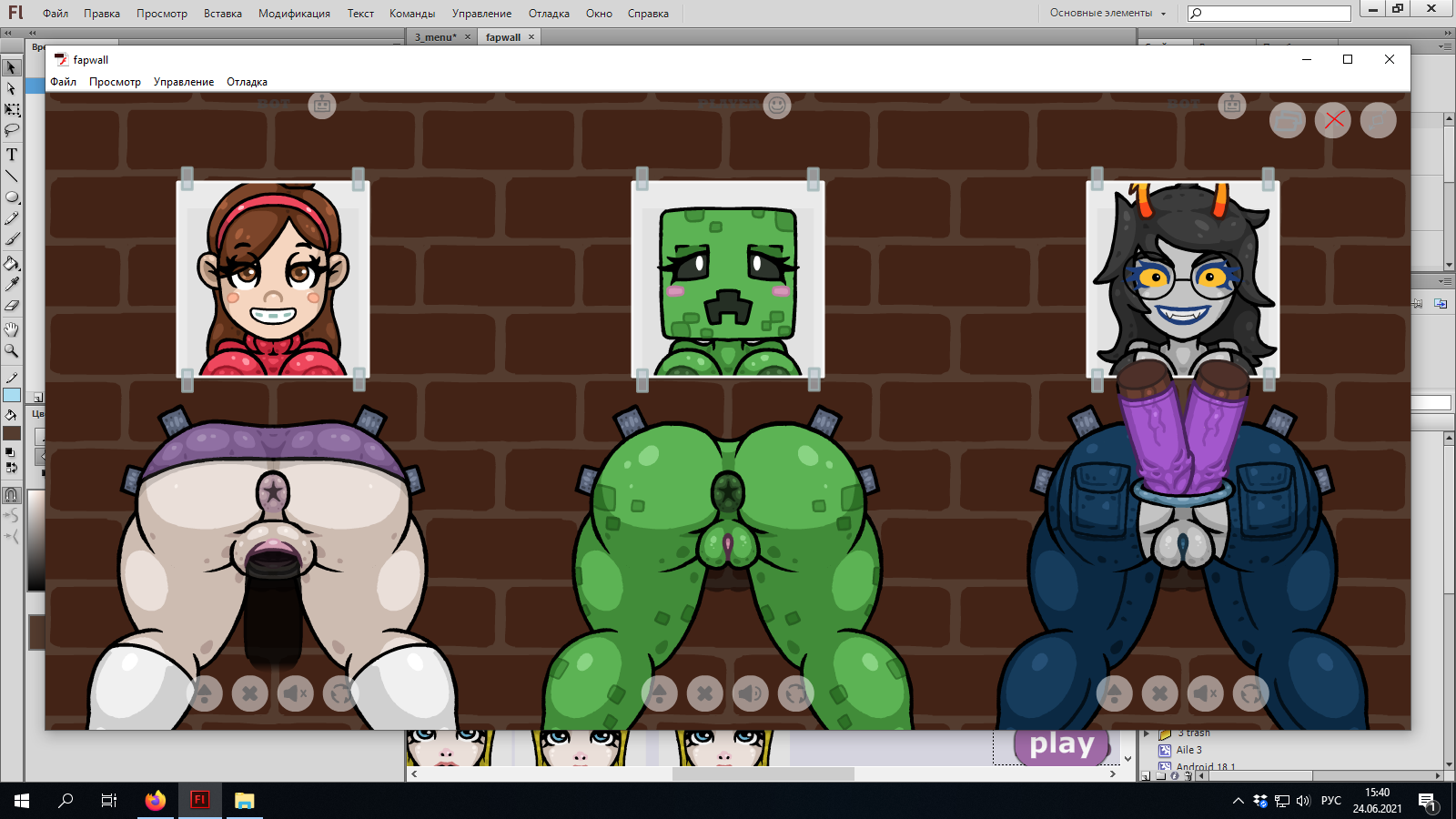
Task: Select the Subselection tool
Action: [12, 88]
